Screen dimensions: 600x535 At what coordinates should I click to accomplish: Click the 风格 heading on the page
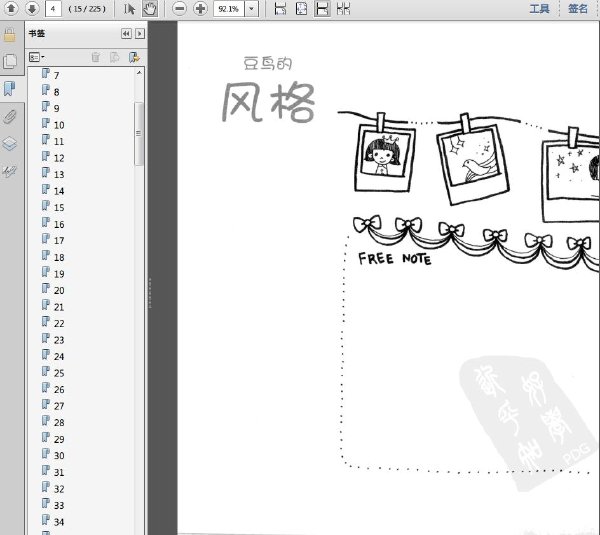pos(269,102)
